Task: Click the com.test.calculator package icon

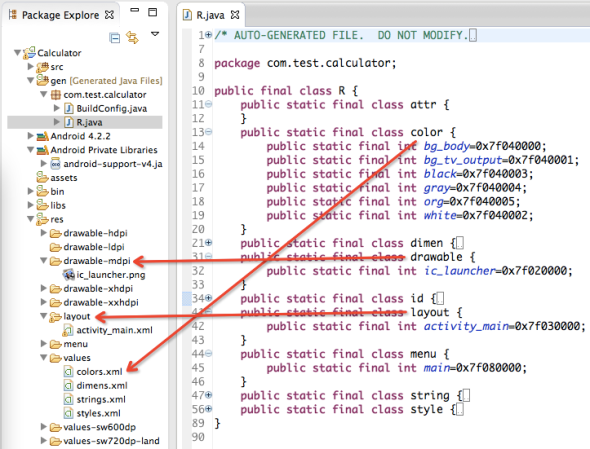Action: coord(56,94)
